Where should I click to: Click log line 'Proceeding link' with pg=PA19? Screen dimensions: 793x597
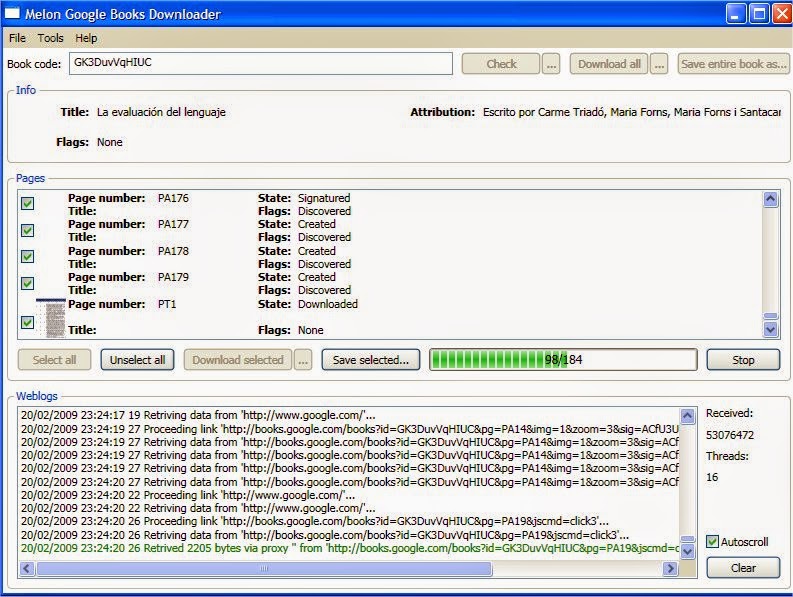(315, 521)
